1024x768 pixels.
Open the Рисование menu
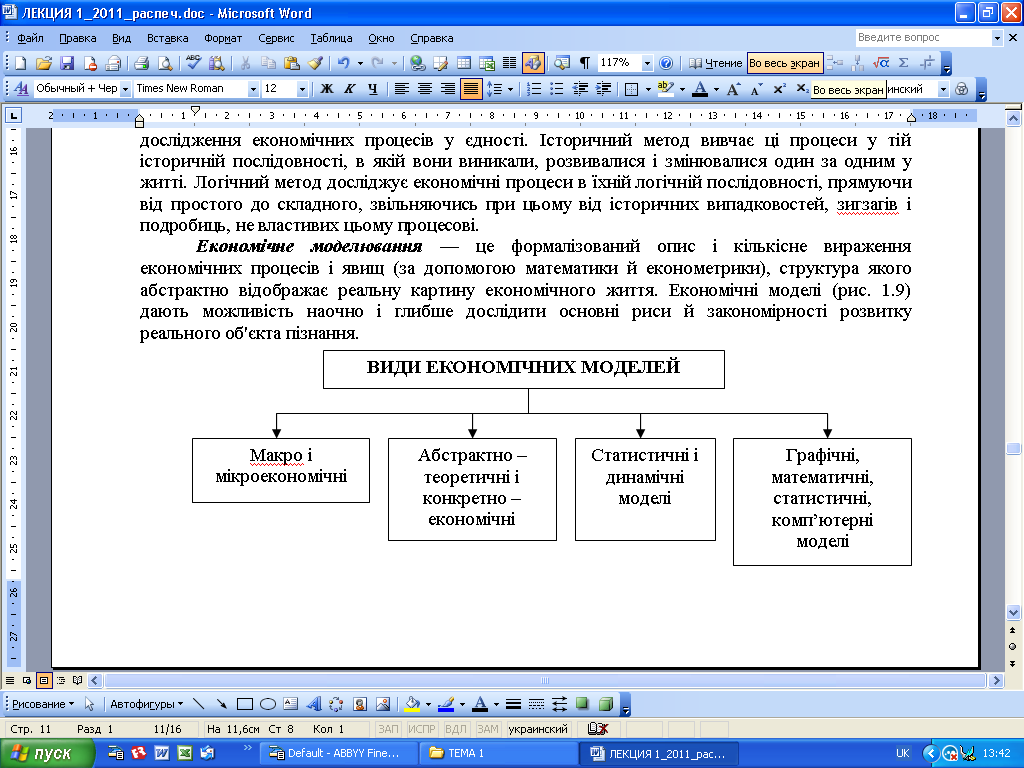pyautogui.click(x=43, y=704)
